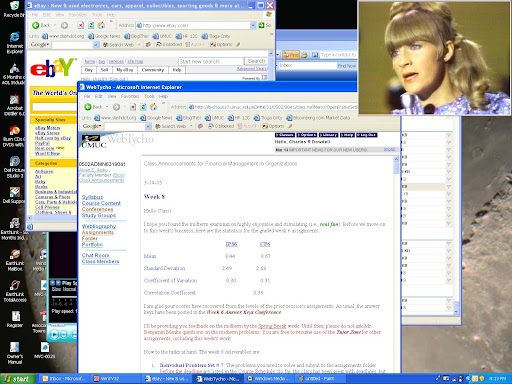The width and height of the screenshot is (512, 384).
Task: Click Community tab on eBay page
Action: [153, 70]
